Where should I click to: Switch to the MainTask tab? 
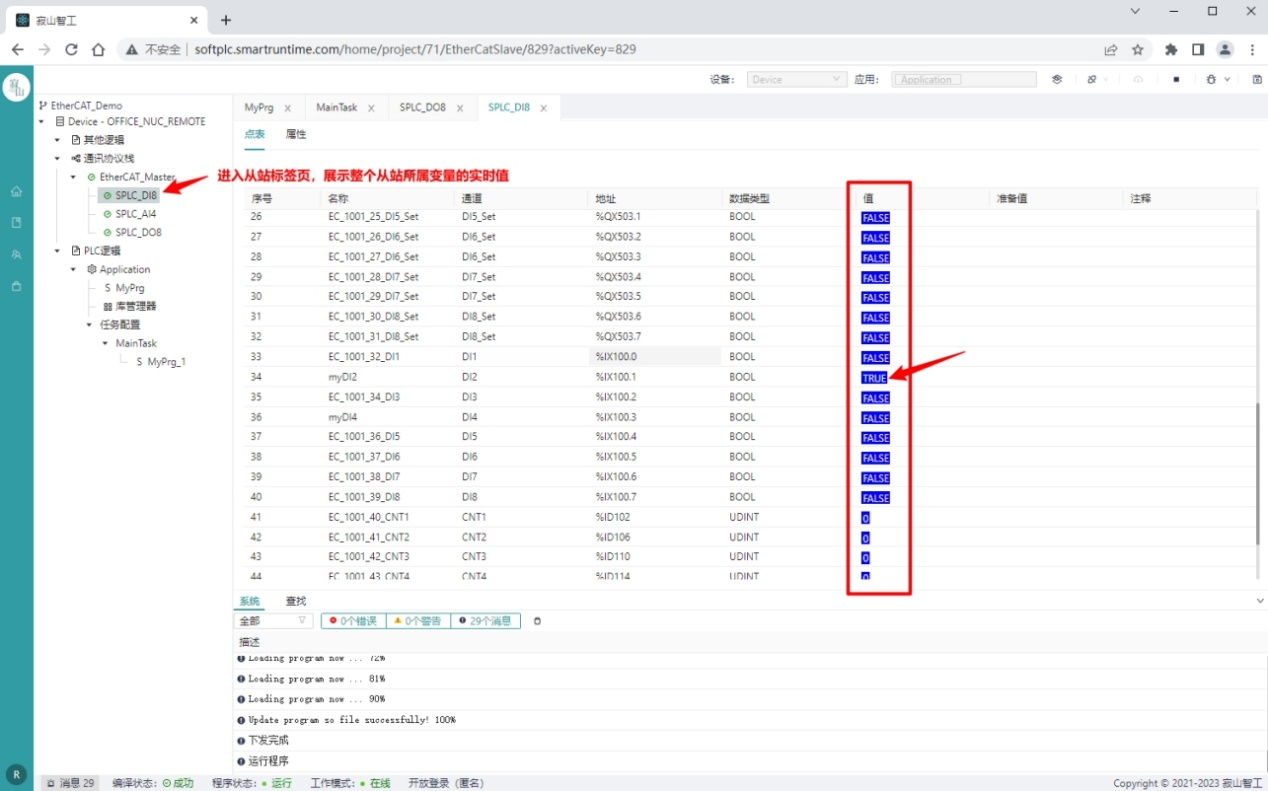337,107
